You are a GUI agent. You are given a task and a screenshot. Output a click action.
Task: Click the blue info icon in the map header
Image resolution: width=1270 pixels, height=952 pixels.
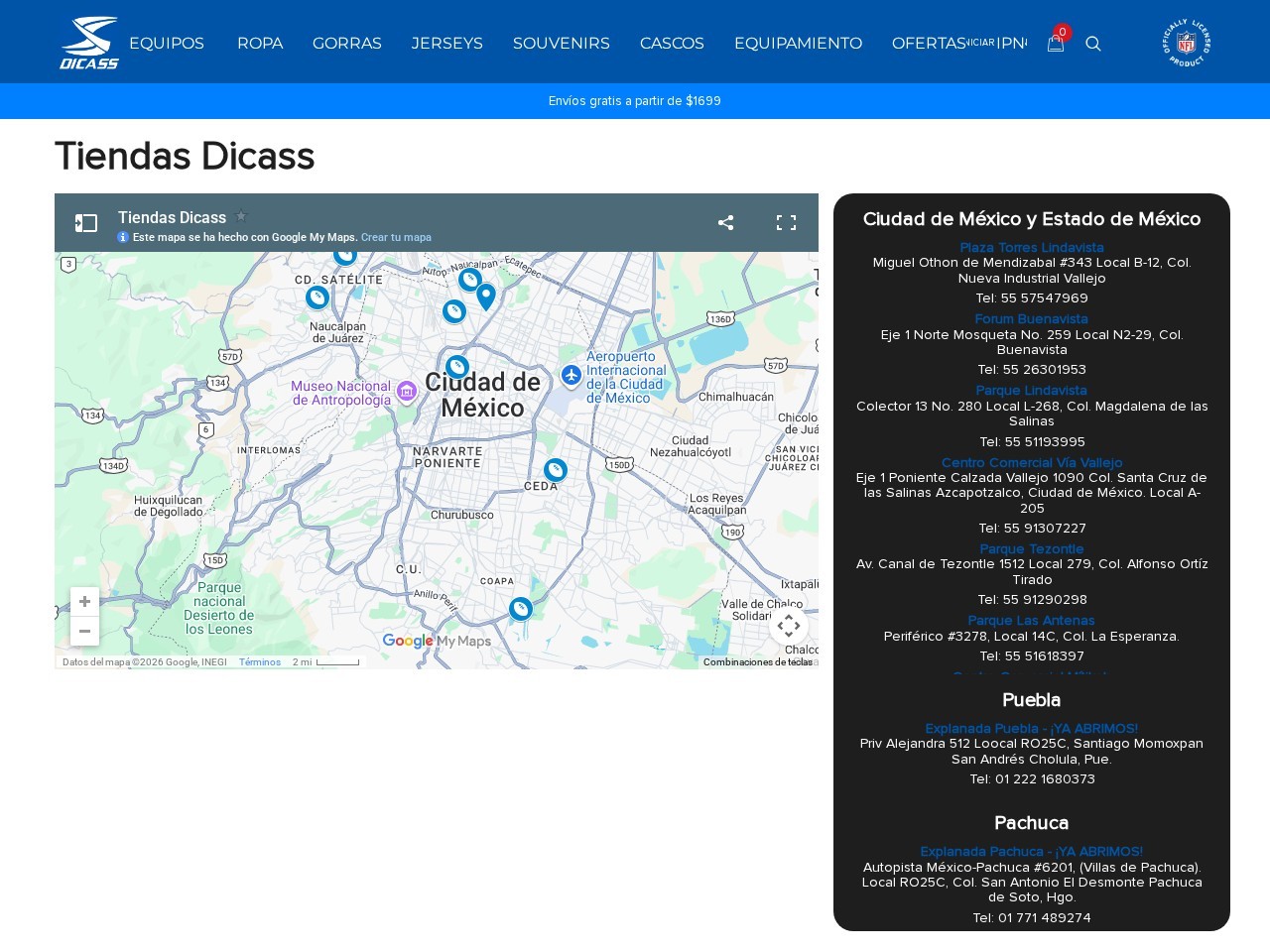(x=123, y=237)
